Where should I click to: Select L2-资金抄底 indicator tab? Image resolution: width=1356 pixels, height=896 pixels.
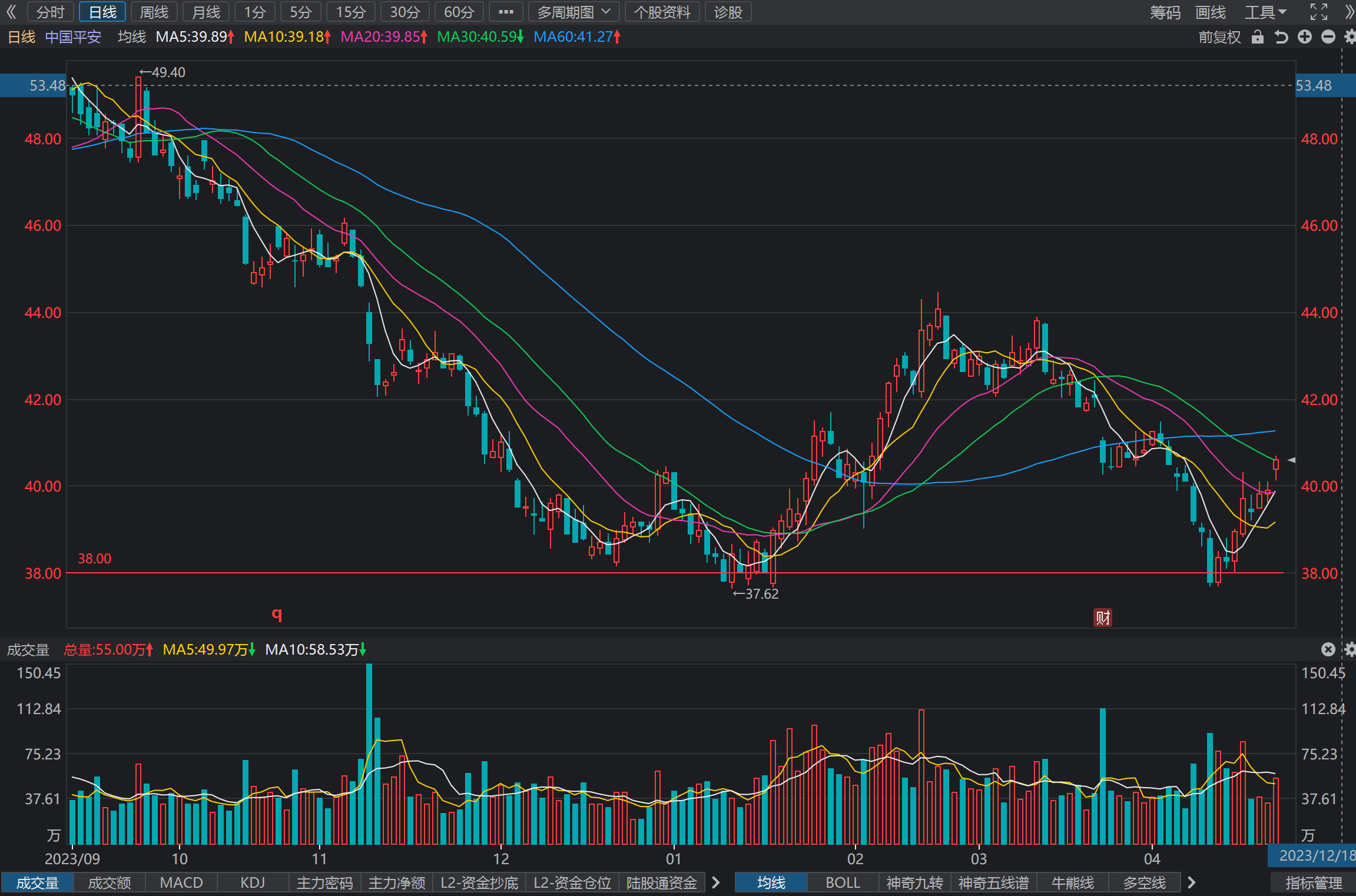click(x=479, y=882)
